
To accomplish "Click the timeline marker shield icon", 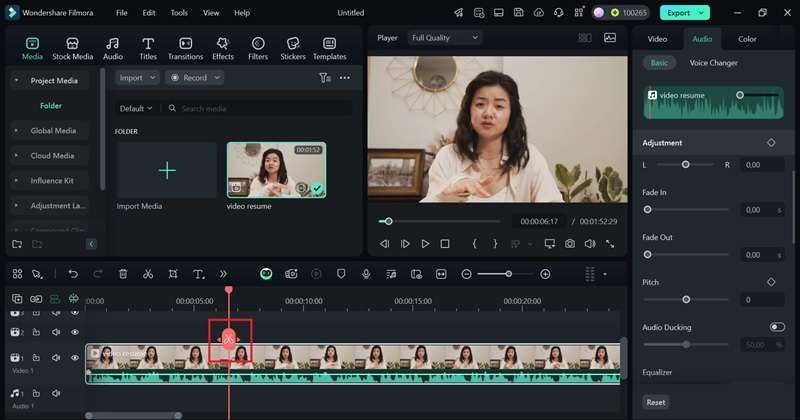I will tap(341, 274).
